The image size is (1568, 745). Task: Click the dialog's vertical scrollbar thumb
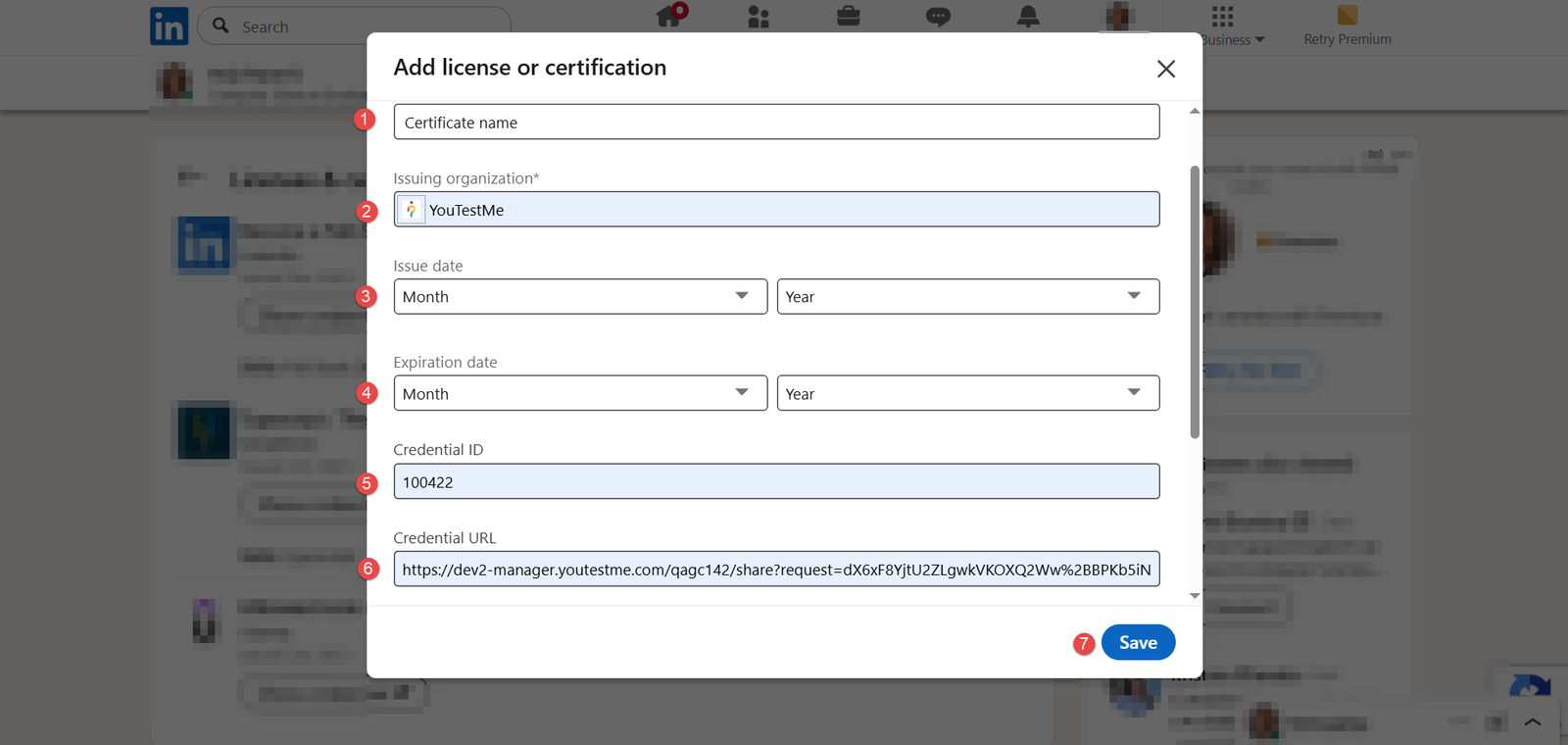(x=1195, y=302)
